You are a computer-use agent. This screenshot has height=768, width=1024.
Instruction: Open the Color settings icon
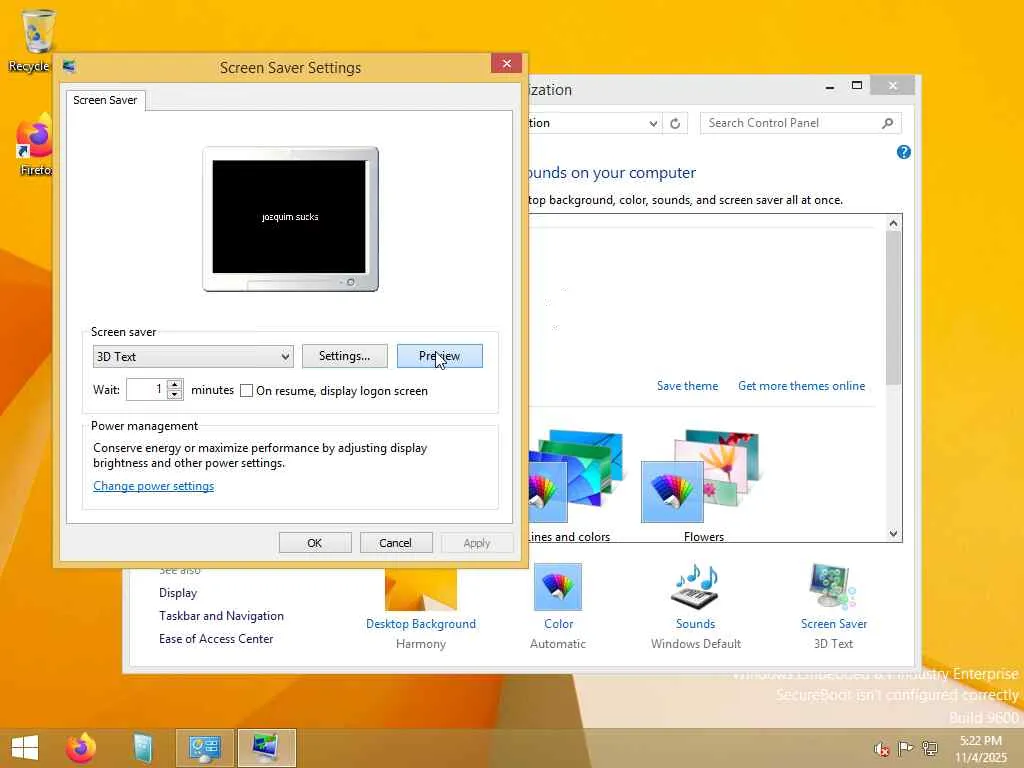(x=558, y=586)
